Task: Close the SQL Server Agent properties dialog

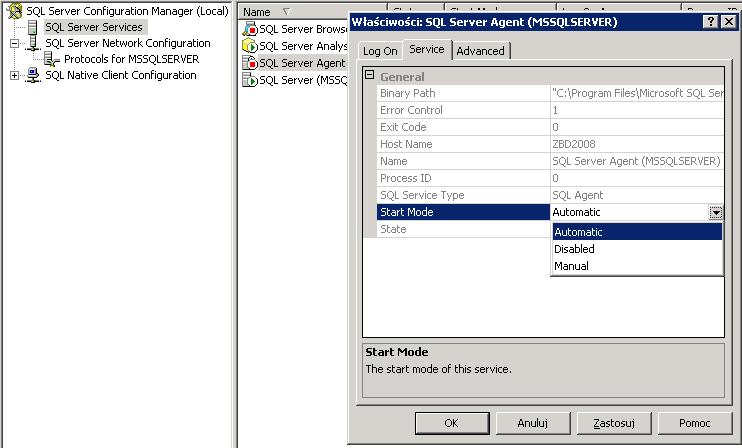Action: point(729,22)
